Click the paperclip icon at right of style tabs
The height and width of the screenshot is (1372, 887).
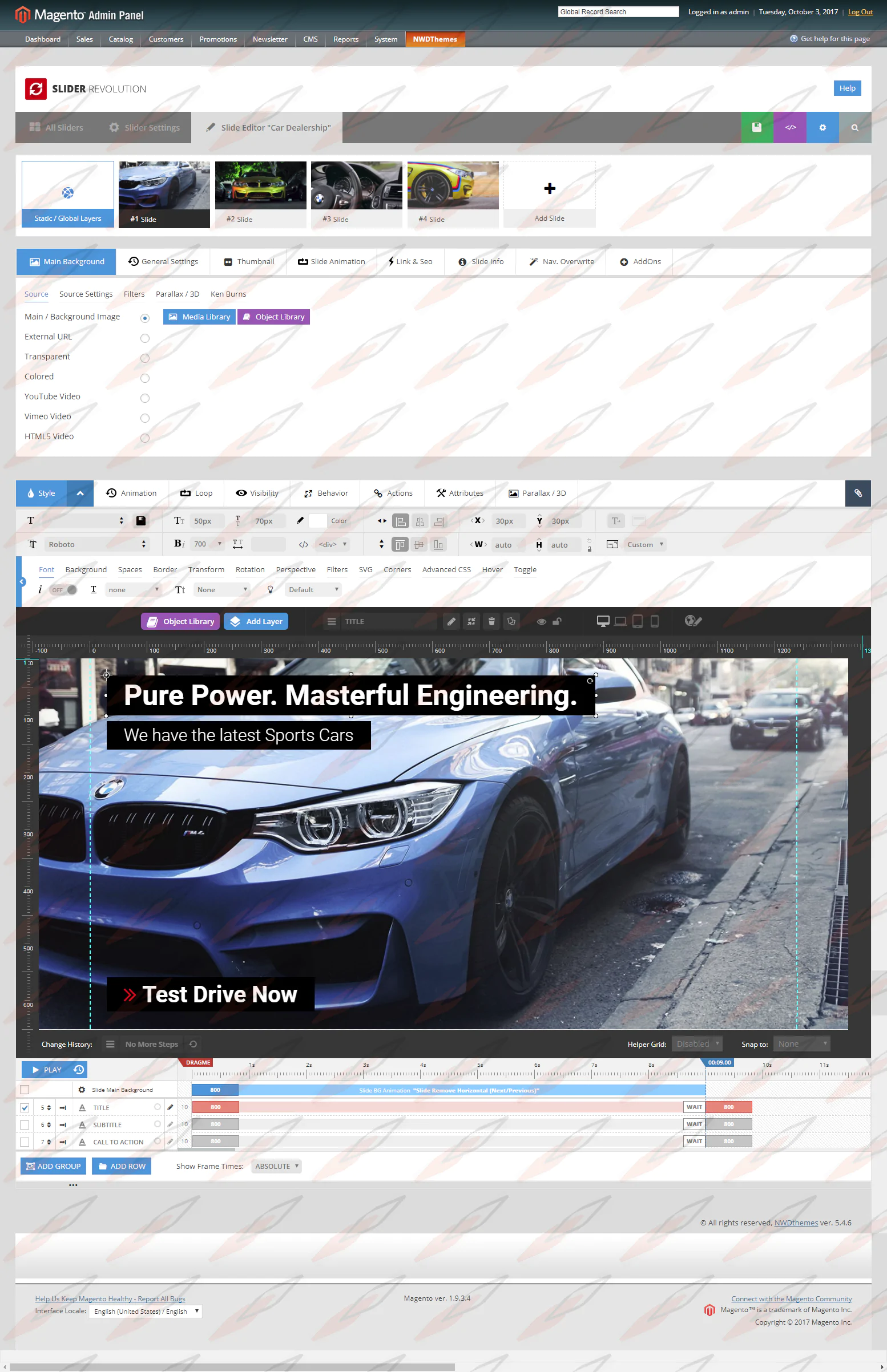(858, 493)
